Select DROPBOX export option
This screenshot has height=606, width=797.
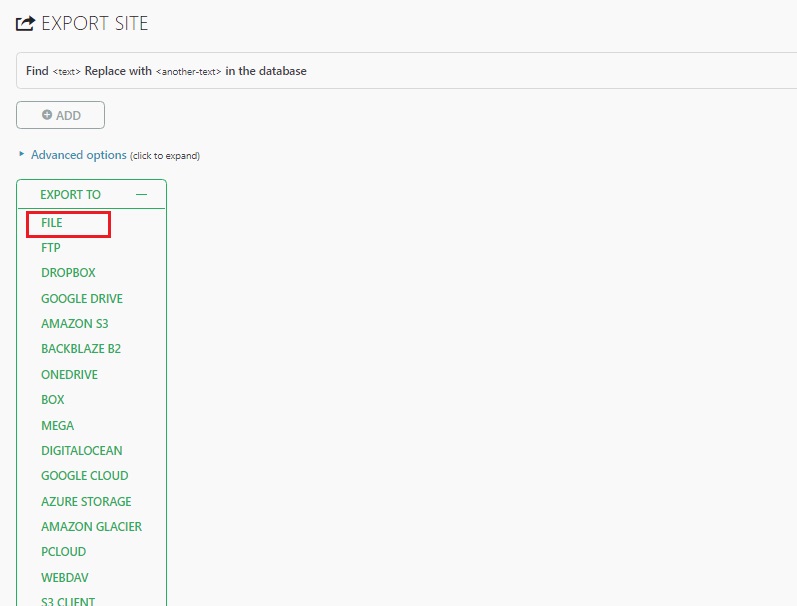point(68,272)
